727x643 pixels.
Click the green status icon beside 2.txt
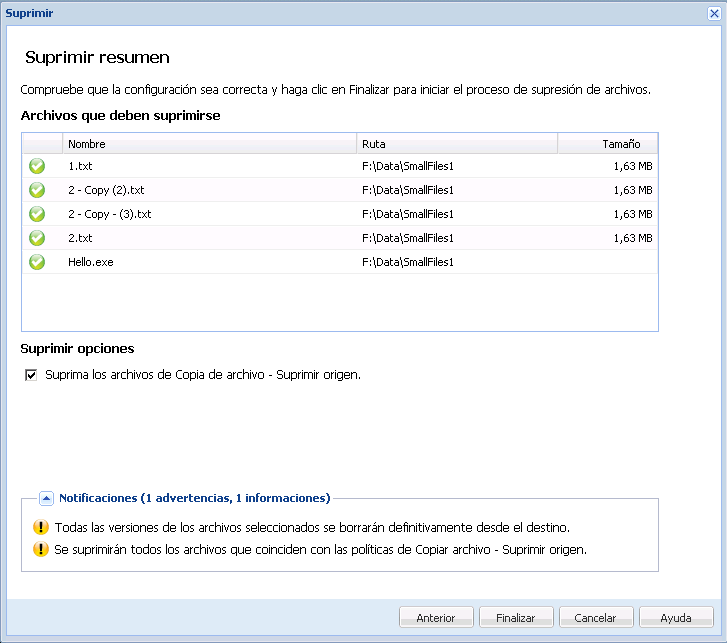coord(37,238)
